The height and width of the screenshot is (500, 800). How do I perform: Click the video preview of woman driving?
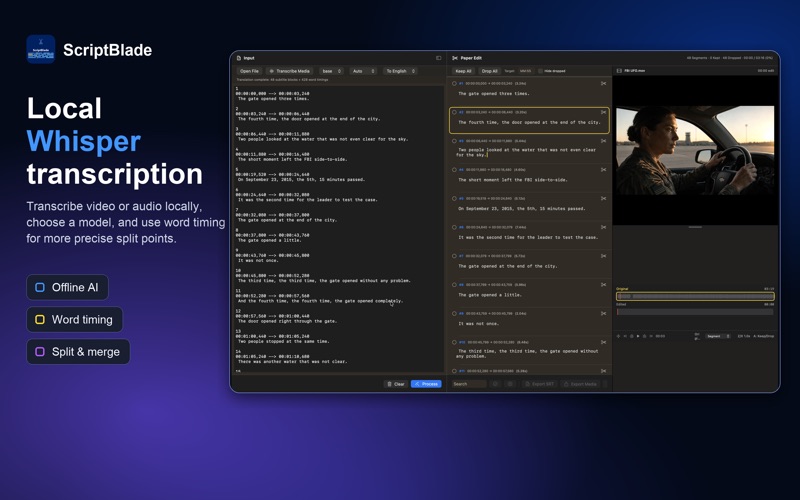(x=695, y=151)
